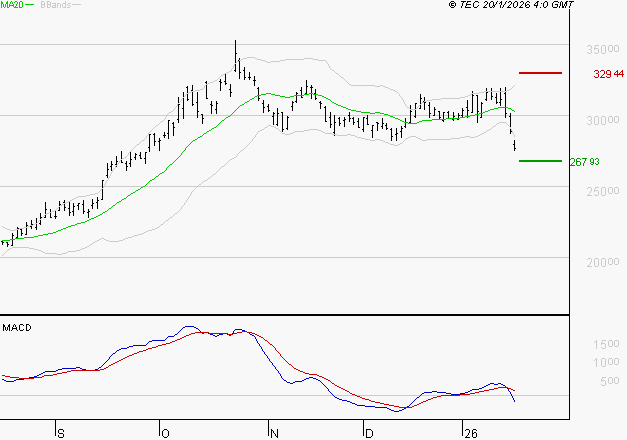
Task: Click the 26 year axis marker
Action: click(471, 434)
